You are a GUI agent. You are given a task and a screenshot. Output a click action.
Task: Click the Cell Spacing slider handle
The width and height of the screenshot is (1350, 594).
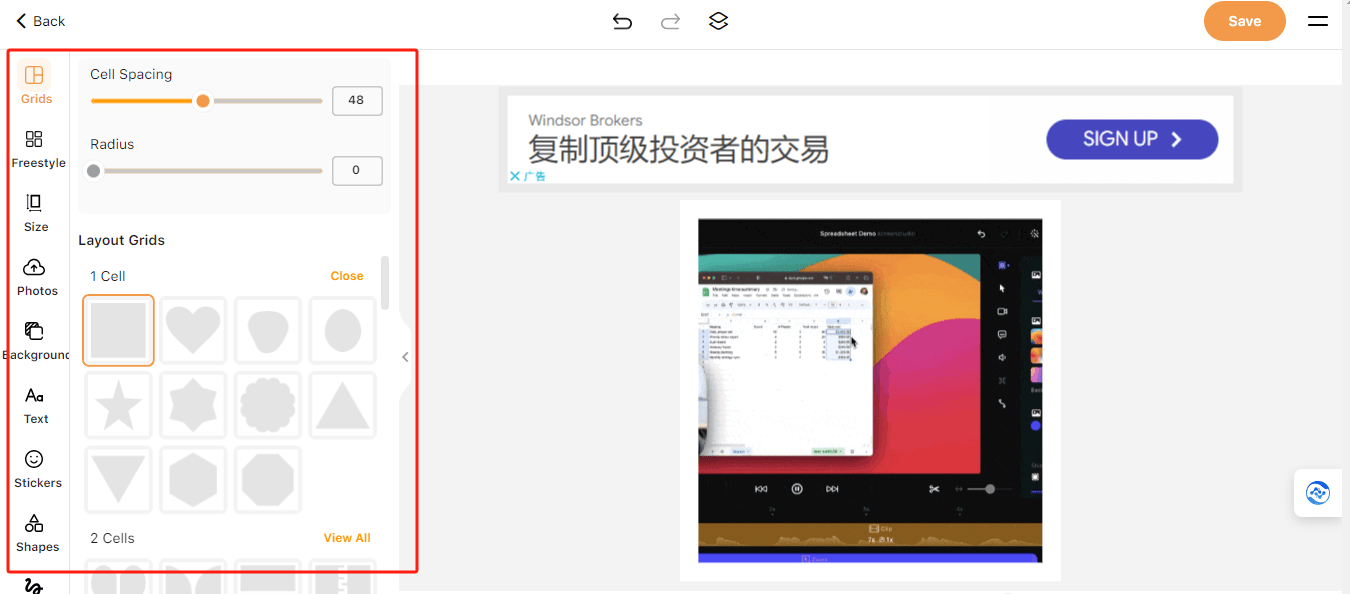point(203,101)
